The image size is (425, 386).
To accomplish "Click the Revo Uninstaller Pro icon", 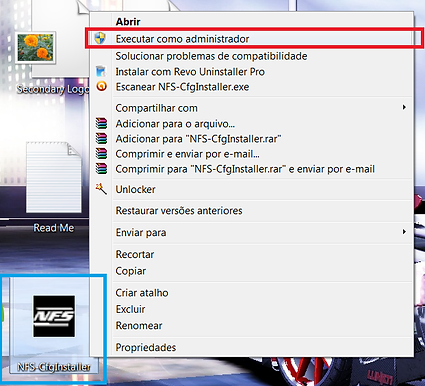I will click(x=101, y=71).
